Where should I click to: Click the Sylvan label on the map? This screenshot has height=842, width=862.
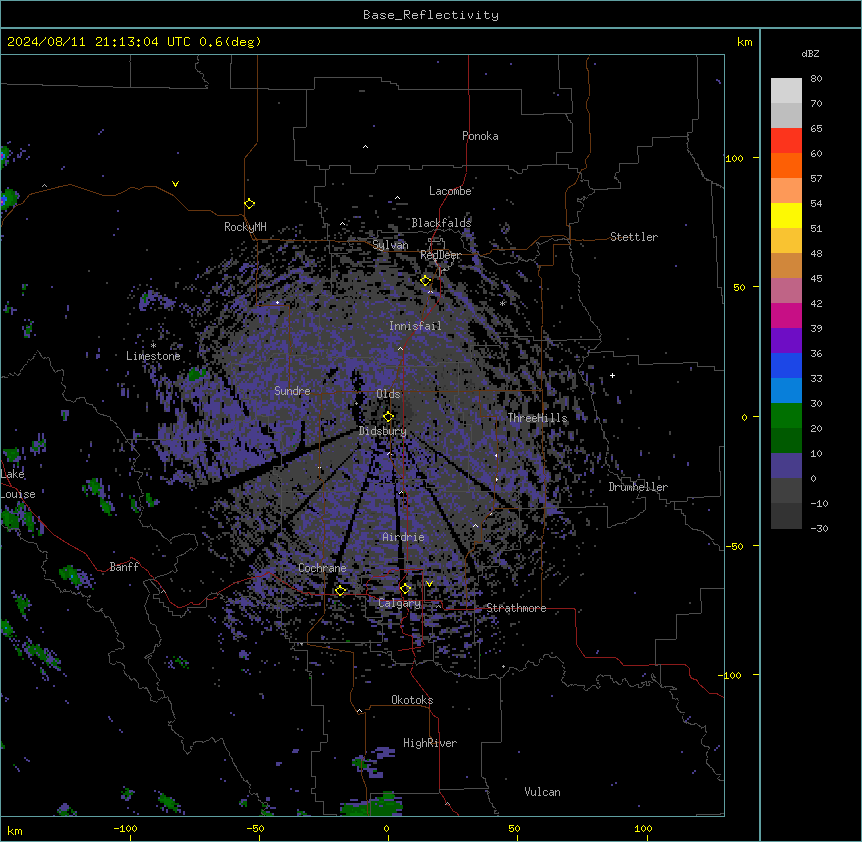click(390, 245)
